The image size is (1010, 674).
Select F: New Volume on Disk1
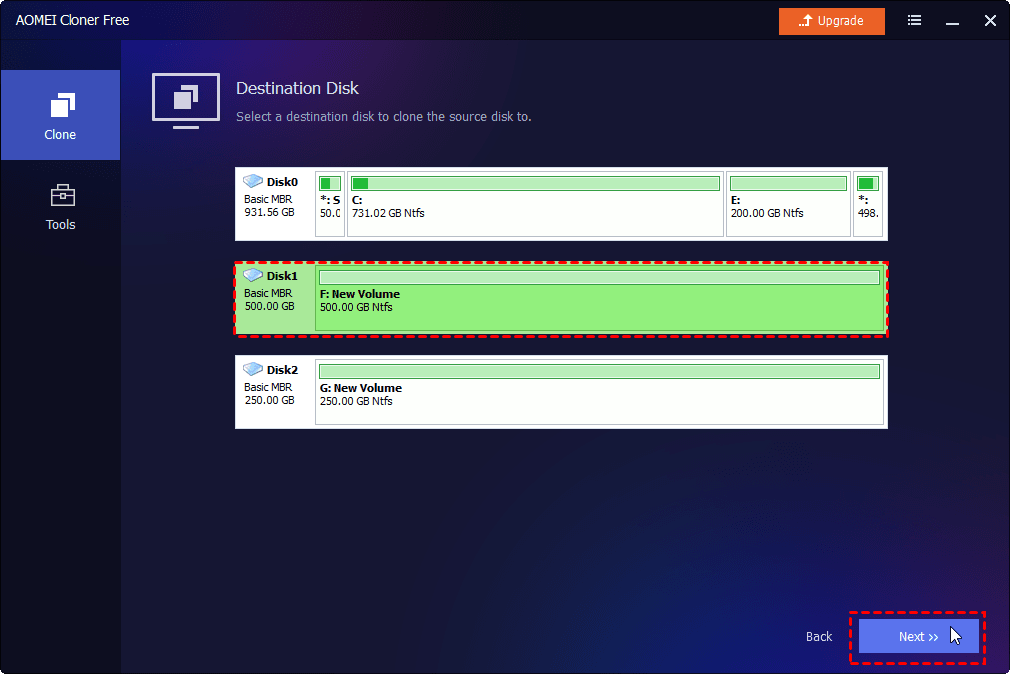point(599,301)
